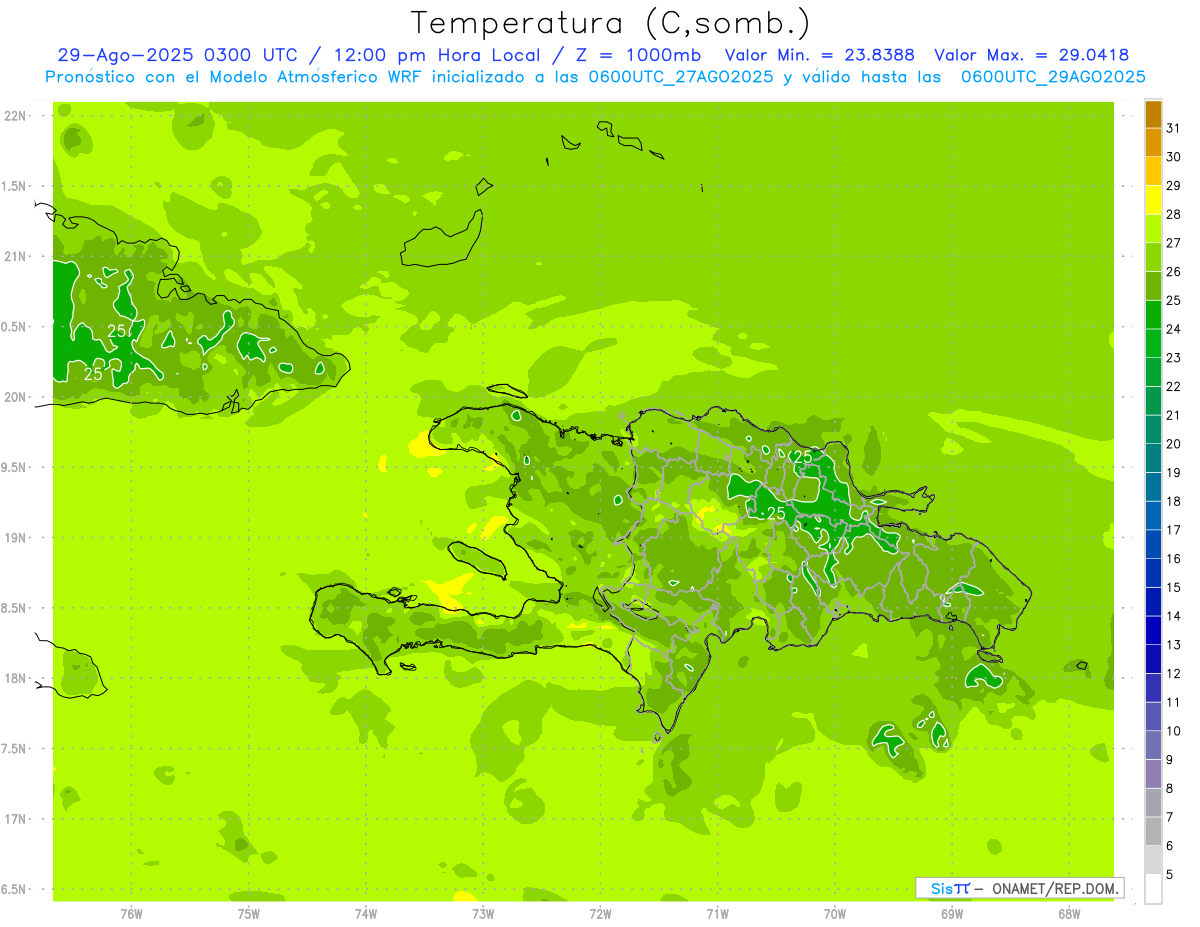The width and height of the screenshot is (1200, 927).
Task: Select the dark blue color bar segment between 13 and 14
Action: (1153, 630)
